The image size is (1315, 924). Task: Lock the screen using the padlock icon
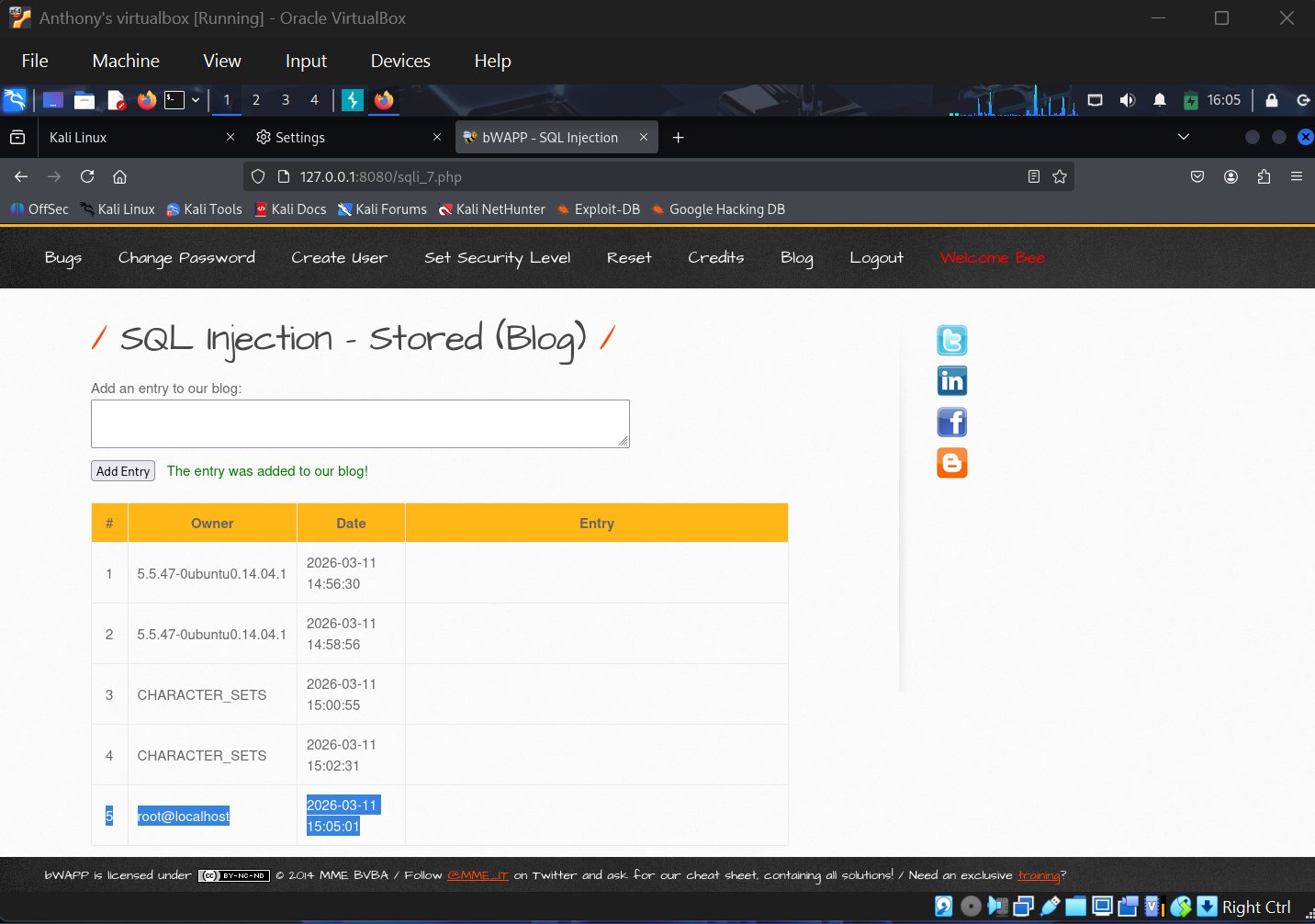pos(1272,100)
